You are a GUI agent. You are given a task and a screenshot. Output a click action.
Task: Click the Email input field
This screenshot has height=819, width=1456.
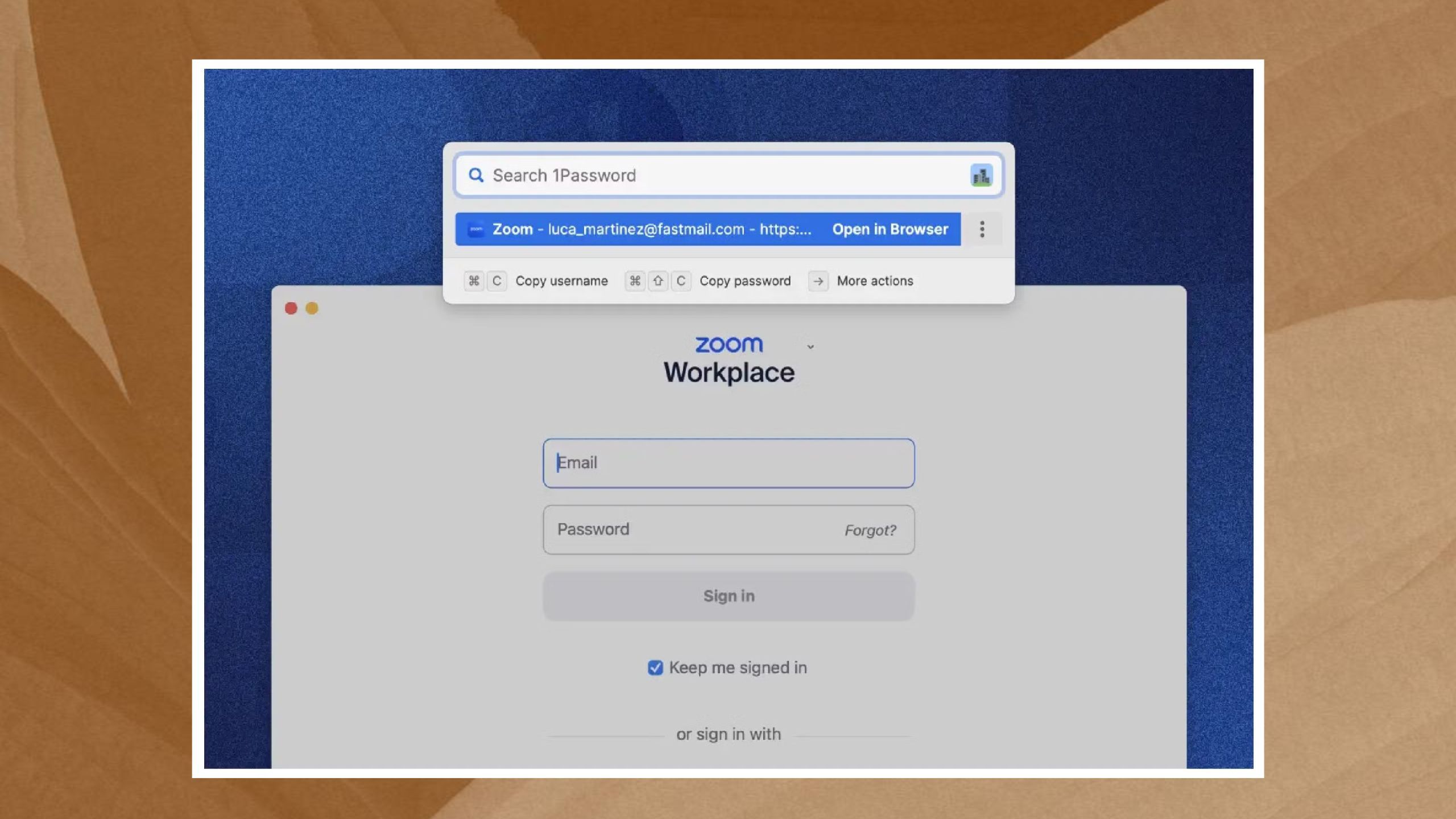pyautogui.click(x=728, y=462)
